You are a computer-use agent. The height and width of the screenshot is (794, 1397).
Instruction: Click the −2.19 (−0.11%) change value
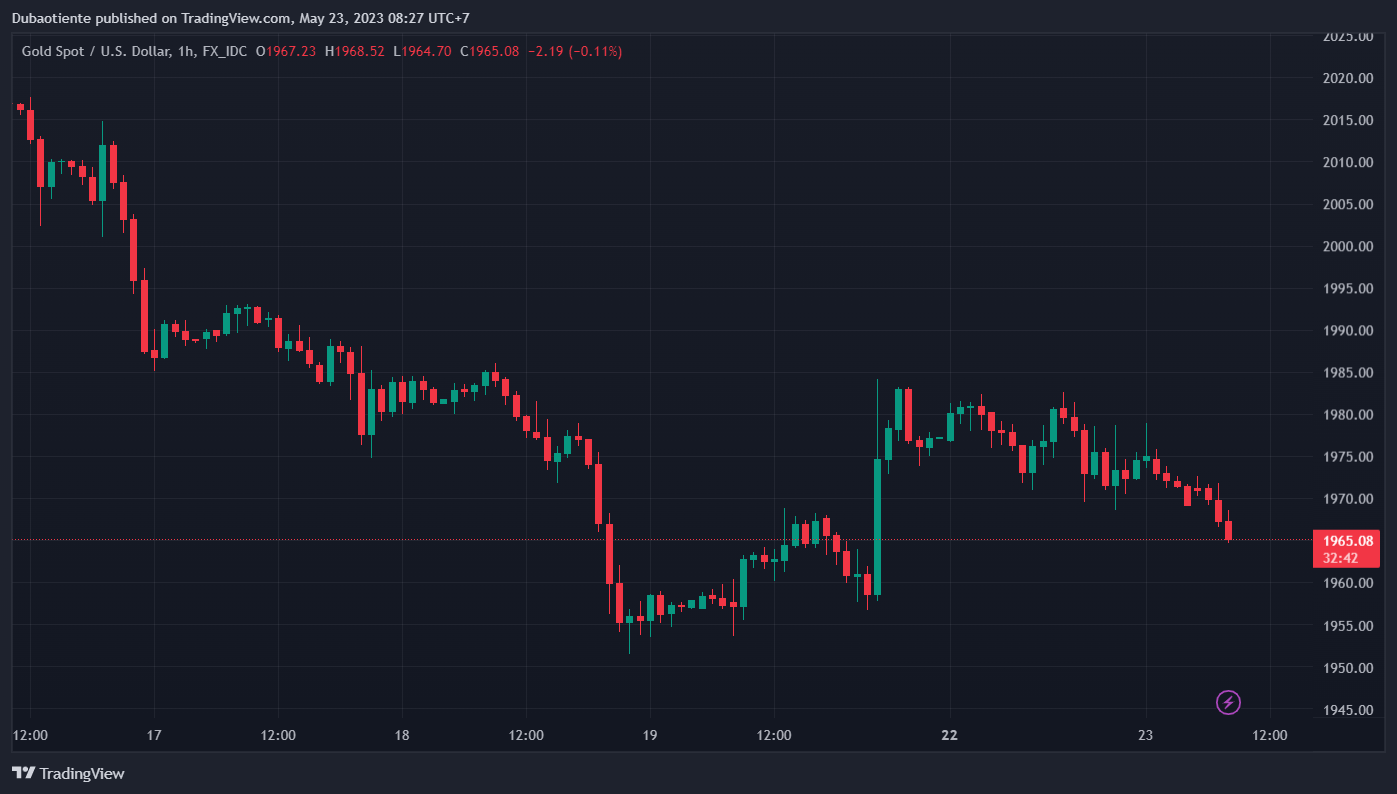point(575,51)
